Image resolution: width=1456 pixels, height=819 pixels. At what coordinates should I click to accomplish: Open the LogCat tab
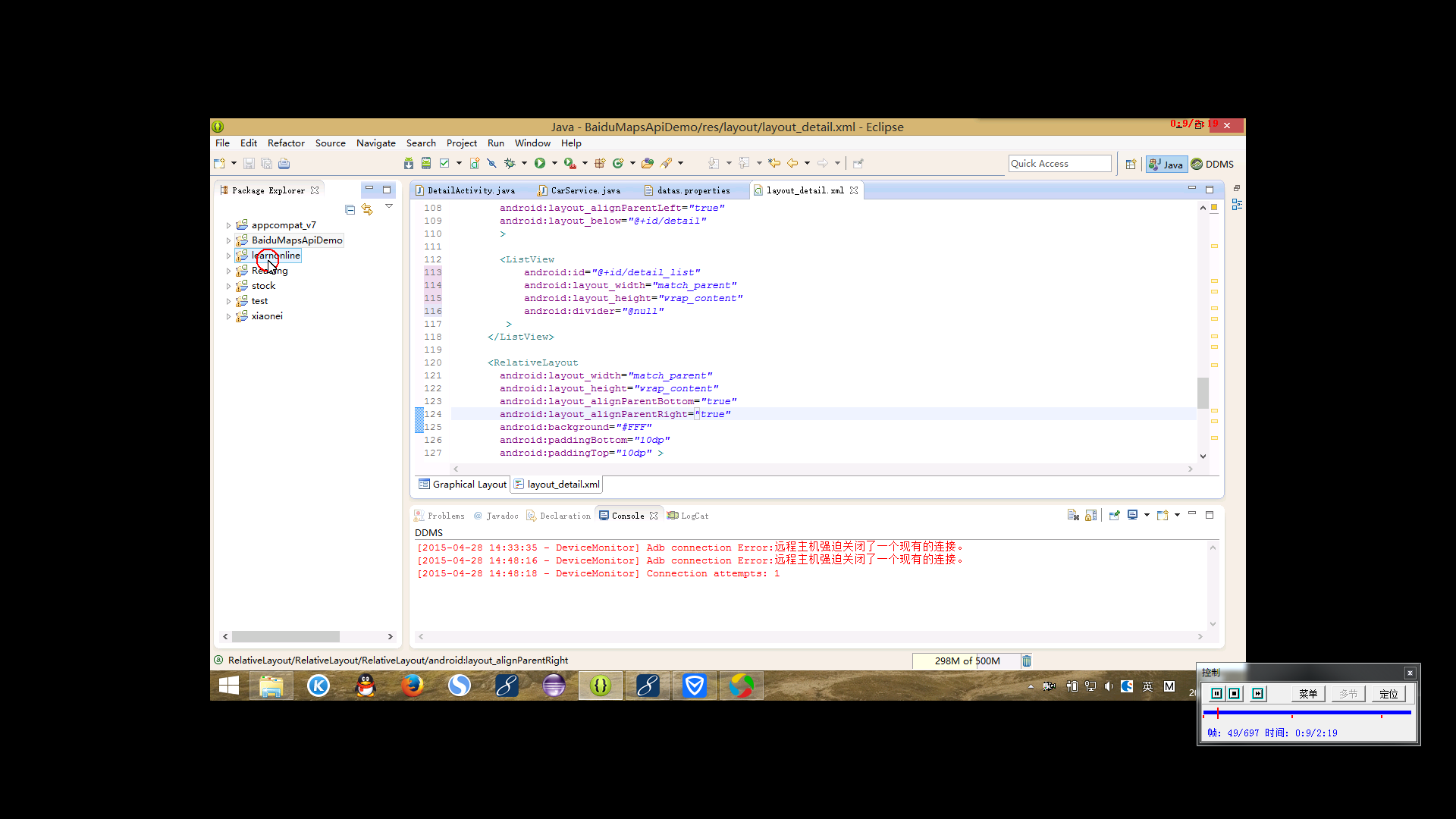click(x=689, y=516)
